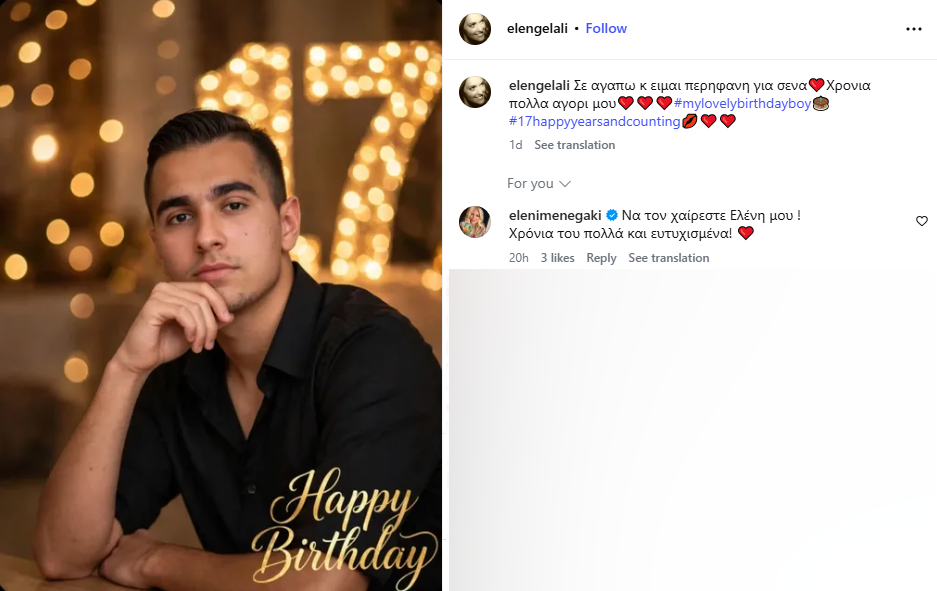The image size is (937, 591).
Task: Reply to the elenimenegaki comment
Action: (x=601, y=258)
